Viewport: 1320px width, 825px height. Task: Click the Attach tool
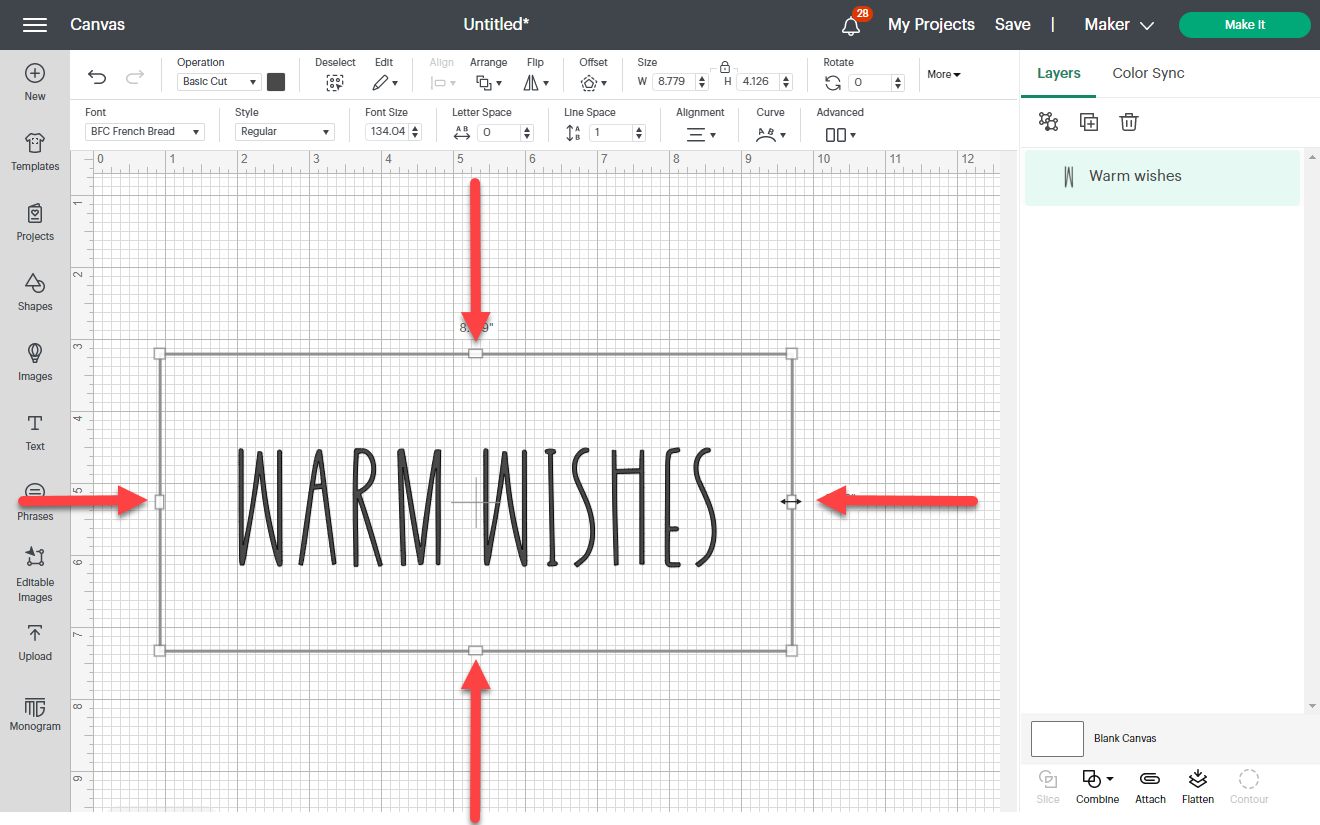[1149, 785]
